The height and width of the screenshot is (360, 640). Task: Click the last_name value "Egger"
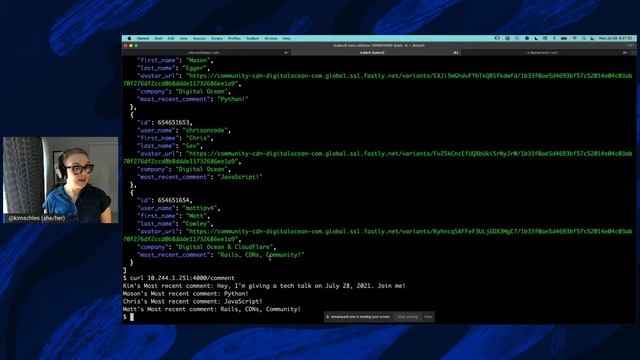coord(195,68)
